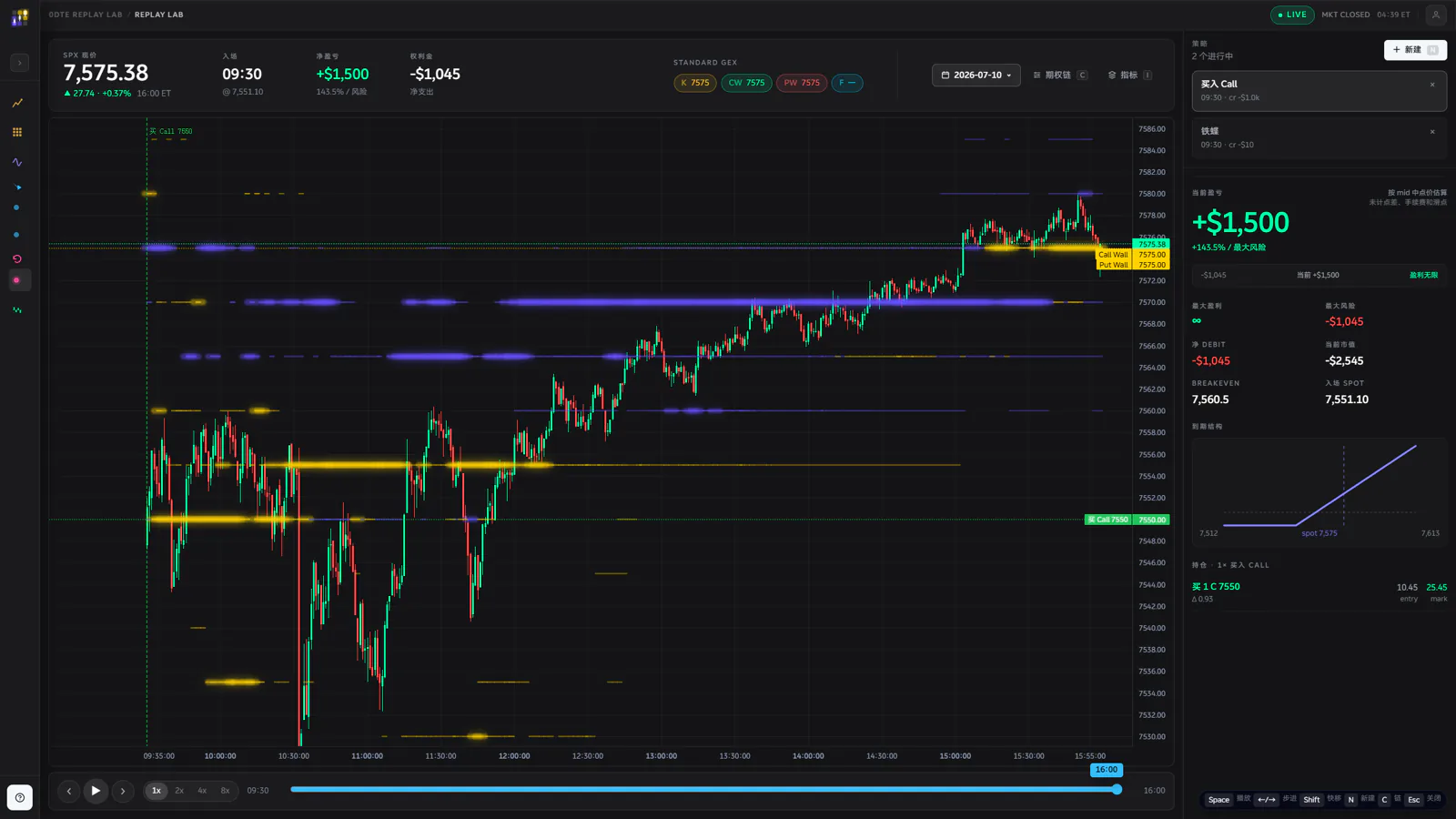The width and height of the screenshot is (1456, 819).
Task: Click the expiry payoff diagram chart
Action: click(1319, 491)
